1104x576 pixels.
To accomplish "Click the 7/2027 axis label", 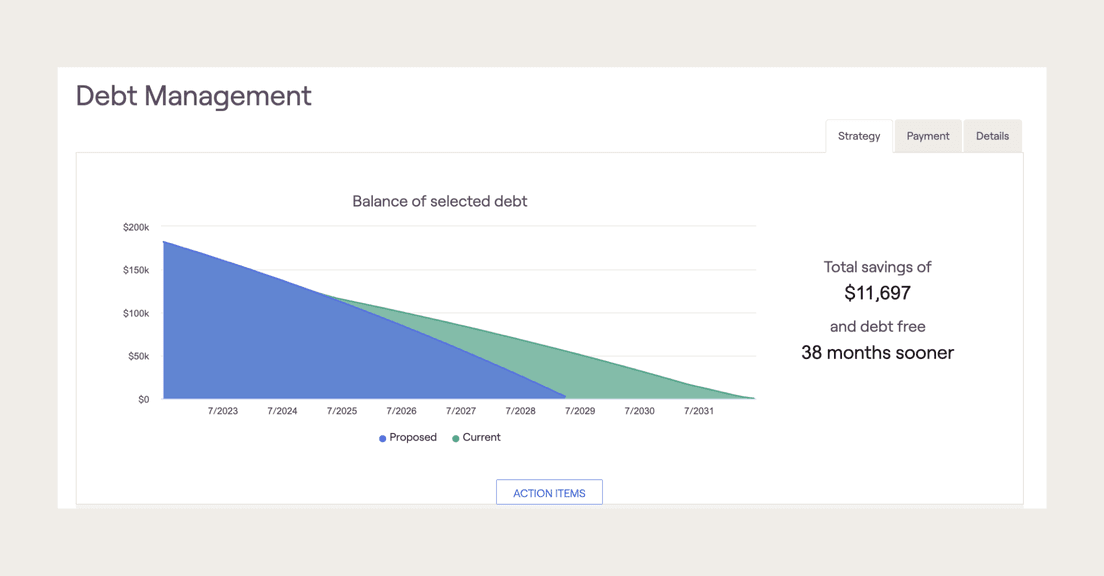I will 460,410.
